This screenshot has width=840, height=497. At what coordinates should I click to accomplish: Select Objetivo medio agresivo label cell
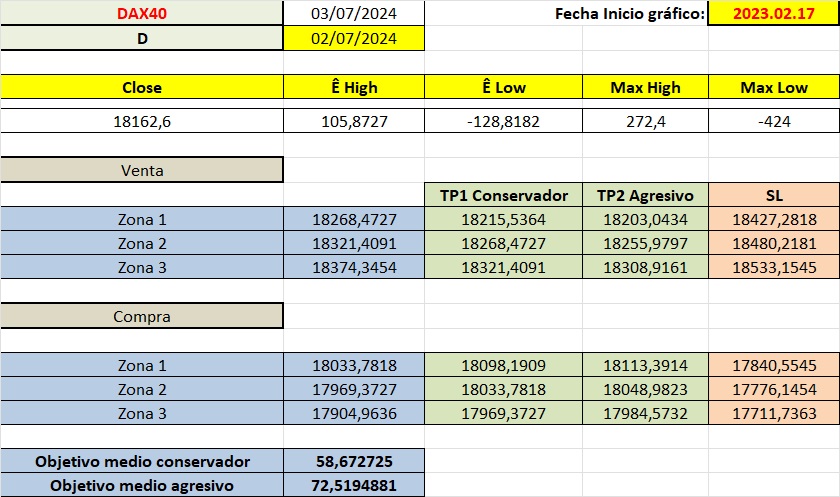[141, 485]
